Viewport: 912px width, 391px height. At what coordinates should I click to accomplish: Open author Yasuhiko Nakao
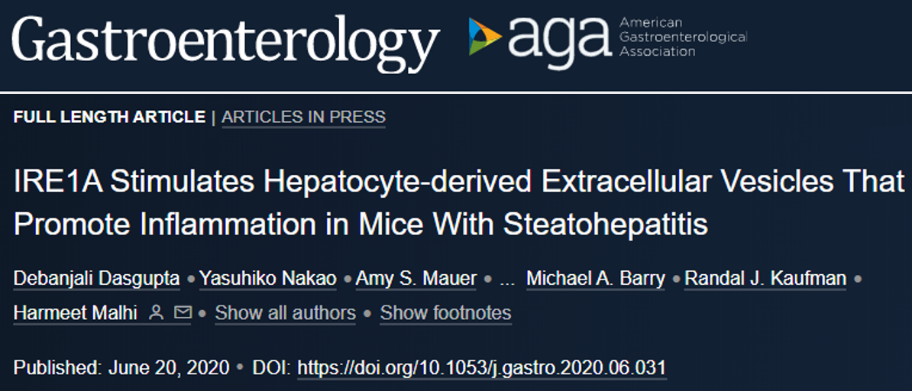pyautogui.click(x=268, y=279)
